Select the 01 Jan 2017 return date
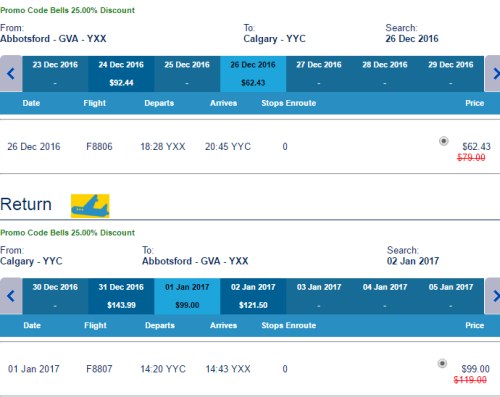This screenshot has height=397, width=500. (x=187, y=296)
